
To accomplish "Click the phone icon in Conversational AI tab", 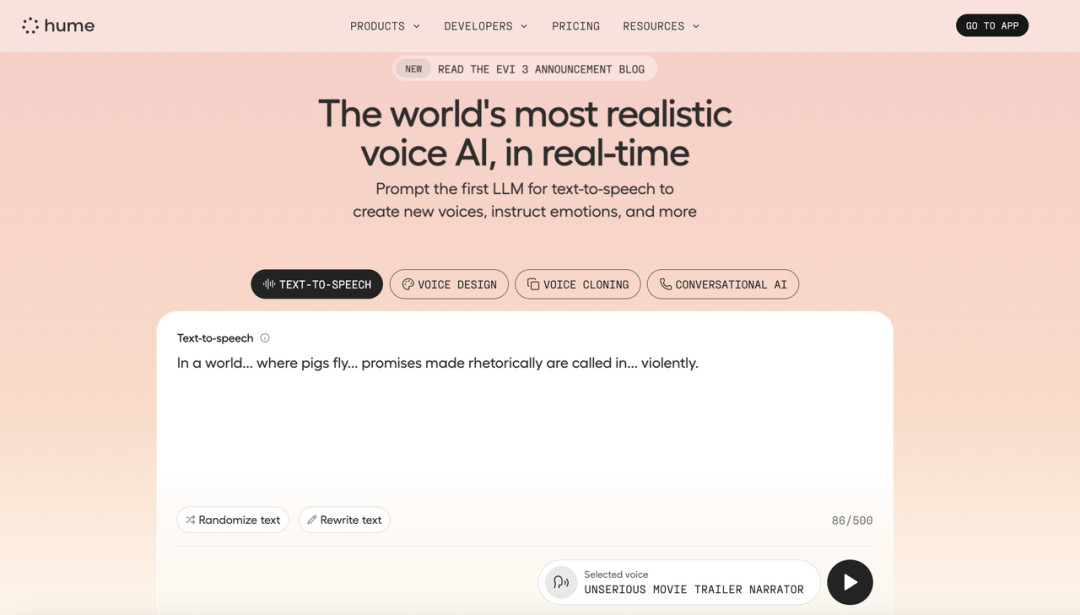I will tap(665, 284).
